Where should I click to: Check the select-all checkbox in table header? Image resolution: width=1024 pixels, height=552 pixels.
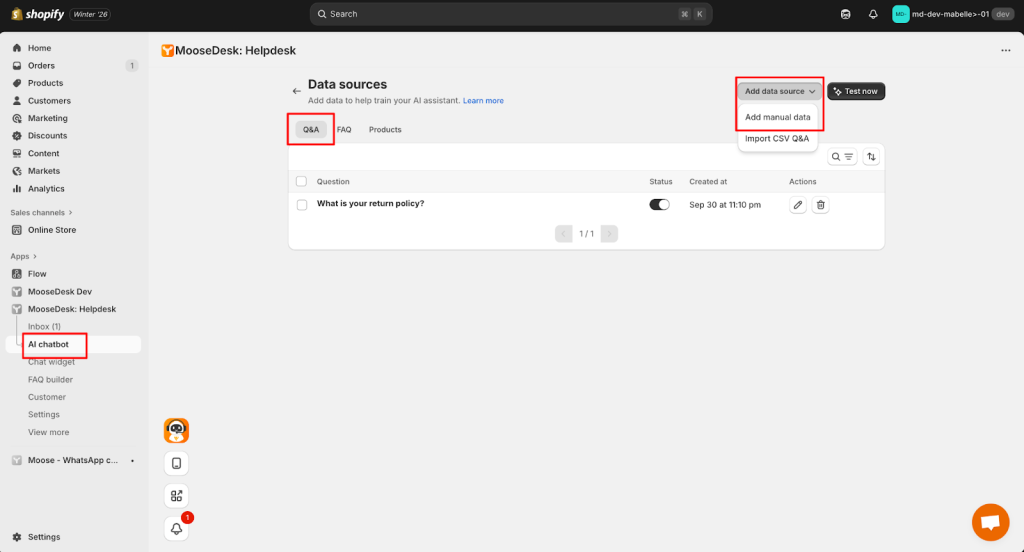coord(302,182)
